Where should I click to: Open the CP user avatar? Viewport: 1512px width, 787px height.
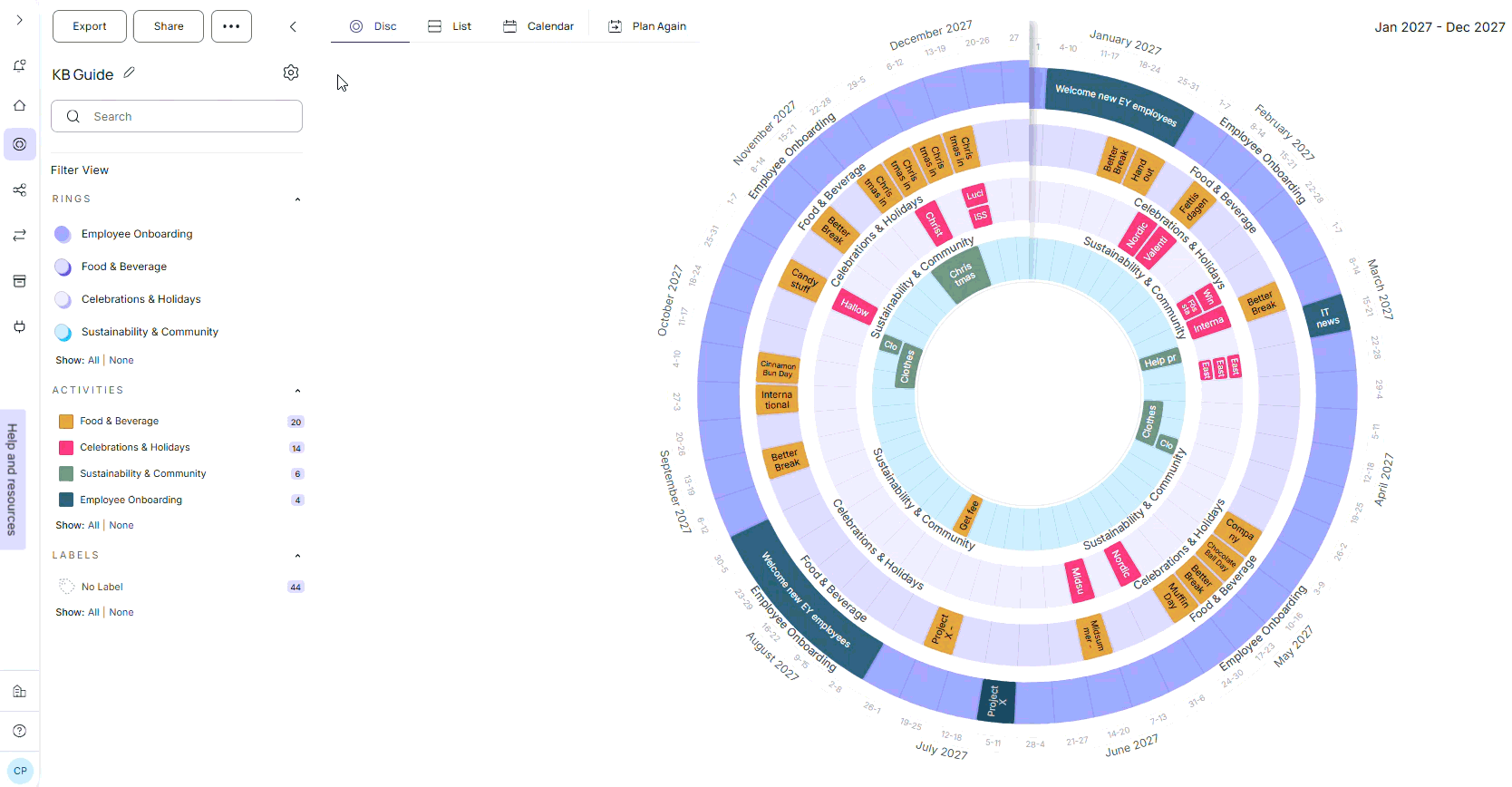point(20,771)
